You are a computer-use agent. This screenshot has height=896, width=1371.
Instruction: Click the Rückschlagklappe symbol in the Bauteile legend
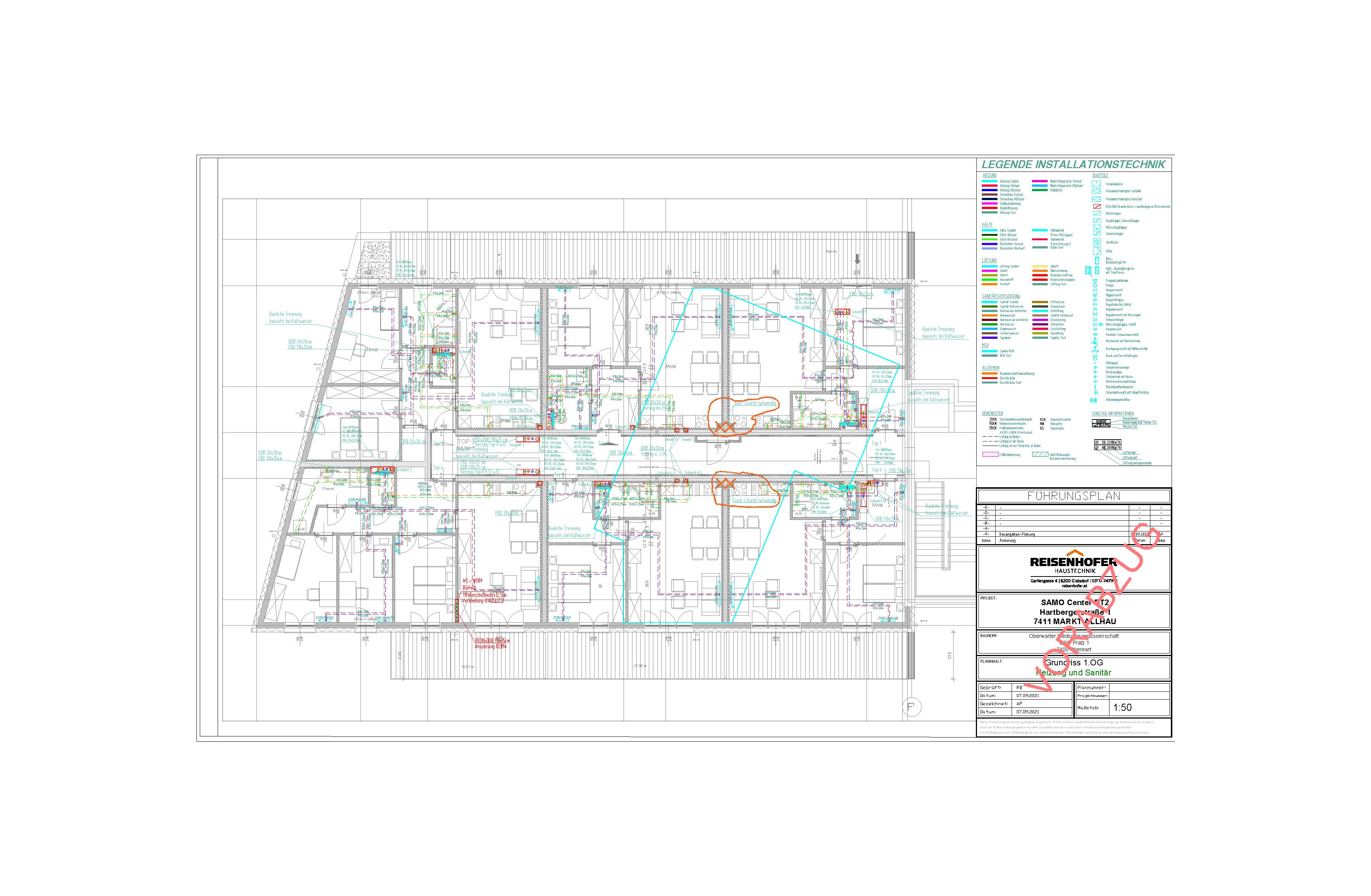[1098, 228]
